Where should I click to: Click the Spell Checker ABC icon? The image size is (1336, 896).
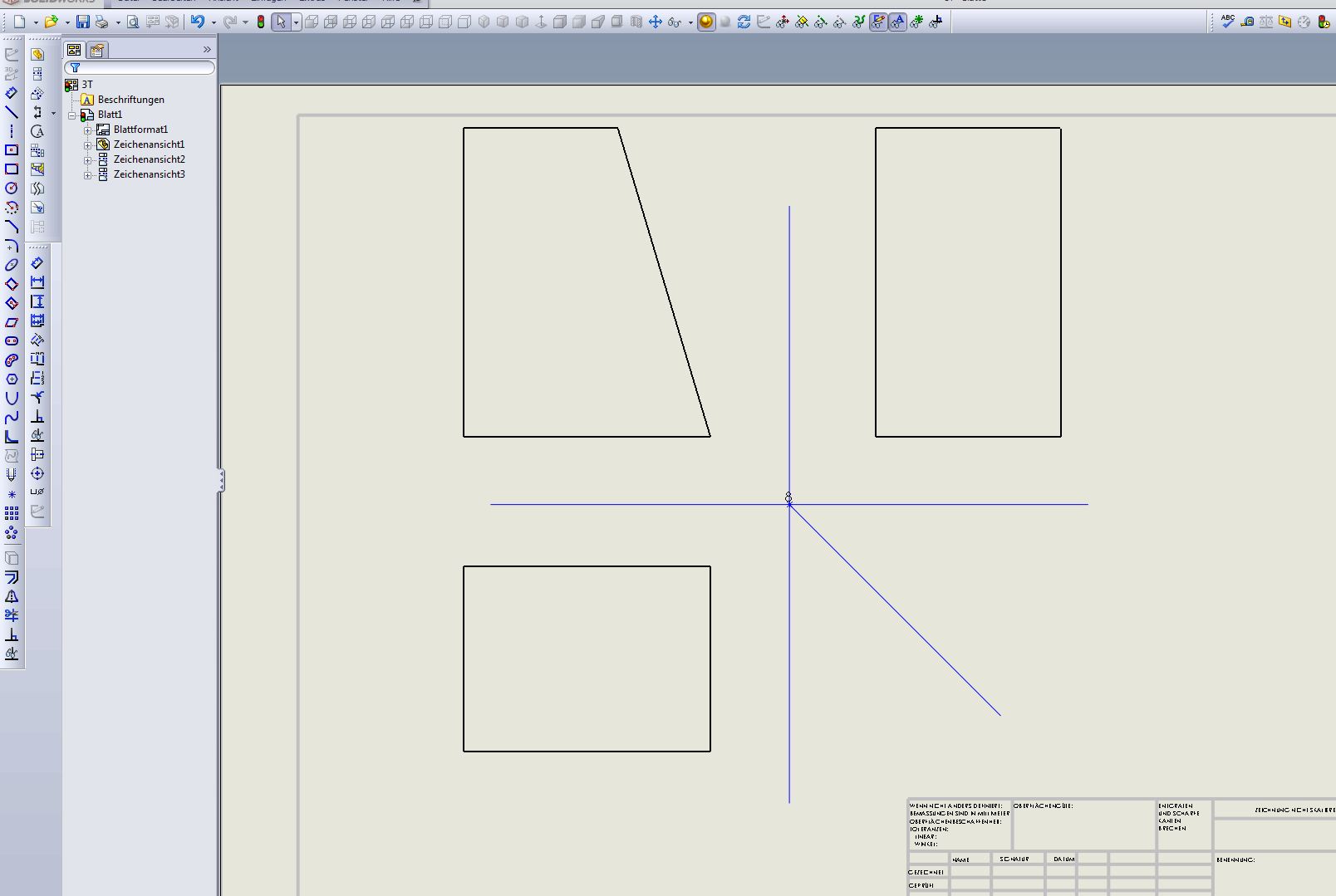1228,22
